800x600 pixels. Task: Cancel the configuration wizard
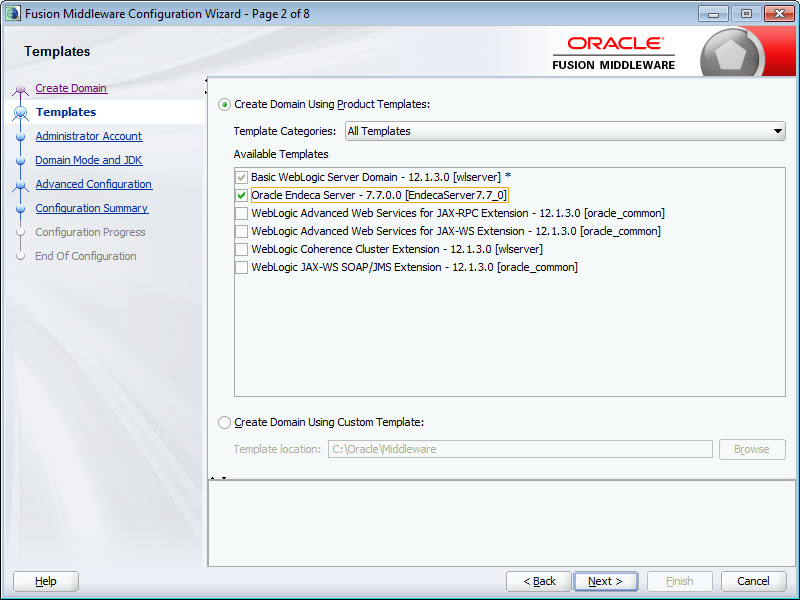[x=754, y=581]
